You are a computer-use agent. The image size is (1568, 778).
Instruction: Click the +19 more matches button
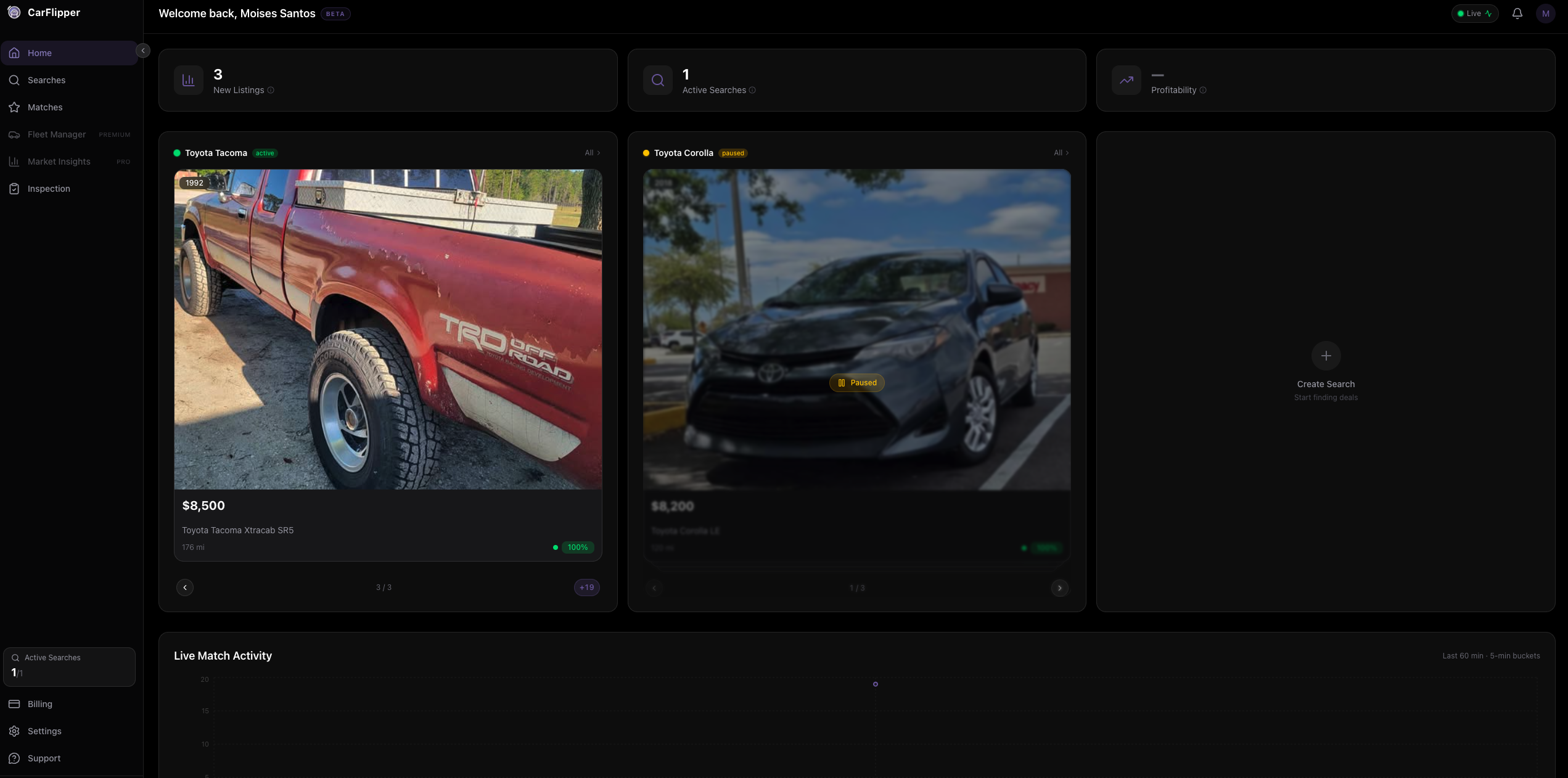click(586, 588)
